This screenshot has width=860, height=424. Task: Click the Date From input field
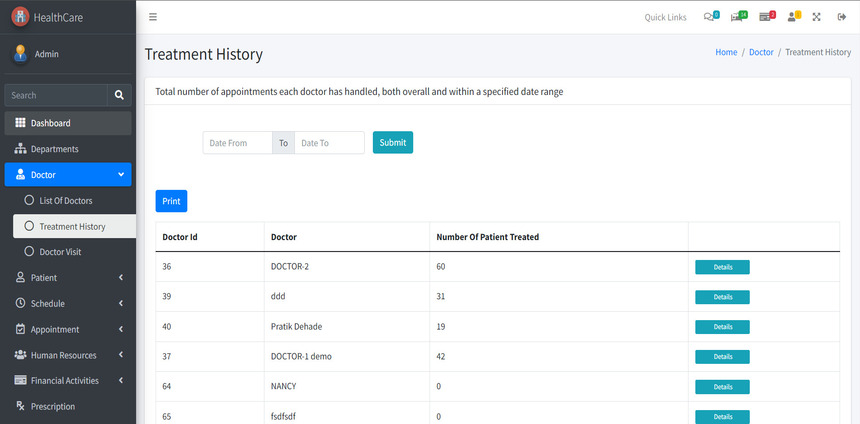[x=238, y=143]
